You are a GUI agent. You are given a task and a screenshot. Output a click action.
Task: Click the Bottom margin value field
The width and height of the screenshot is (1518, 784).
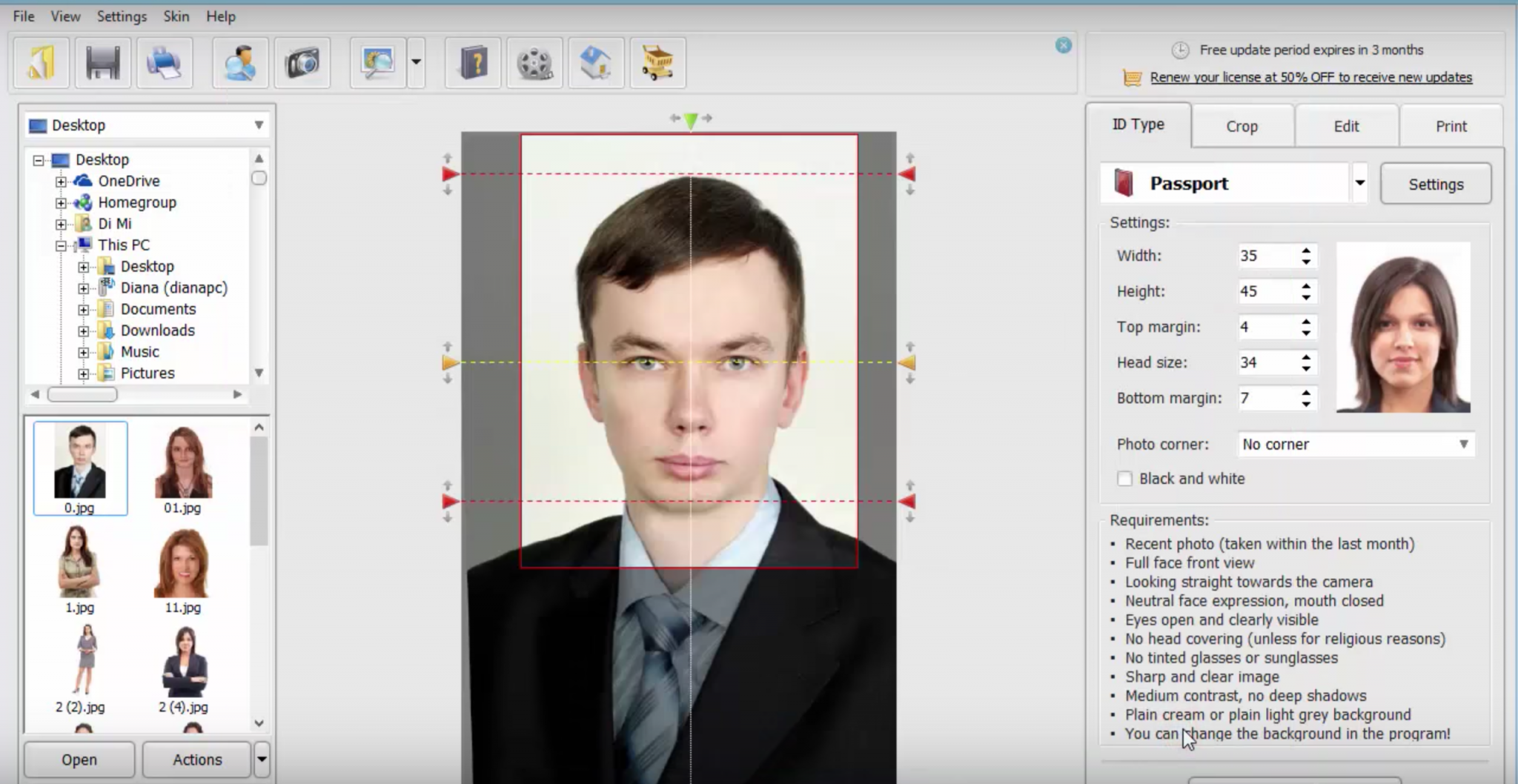[x=1267, y=398]
